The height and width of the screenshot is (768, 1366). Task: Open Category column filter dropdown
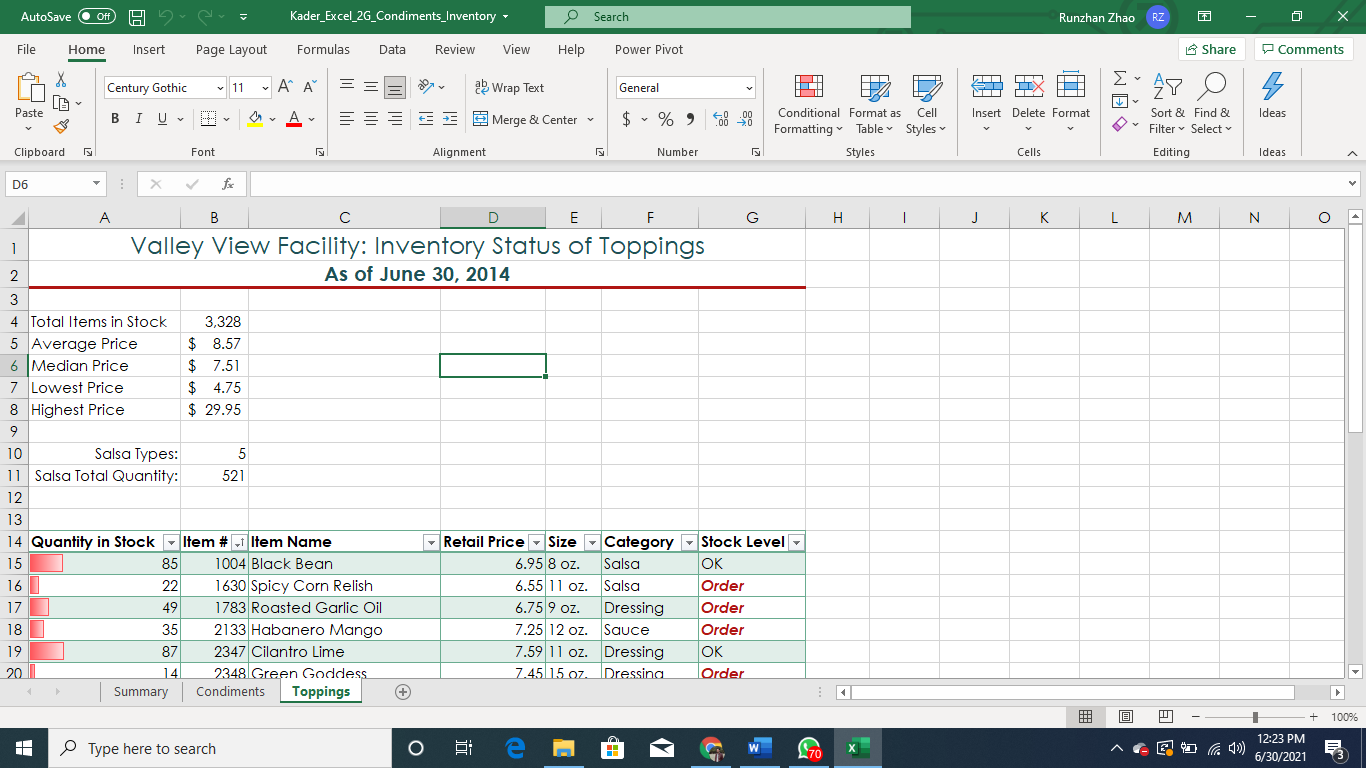pyautogui.click(x=688, y=542)
